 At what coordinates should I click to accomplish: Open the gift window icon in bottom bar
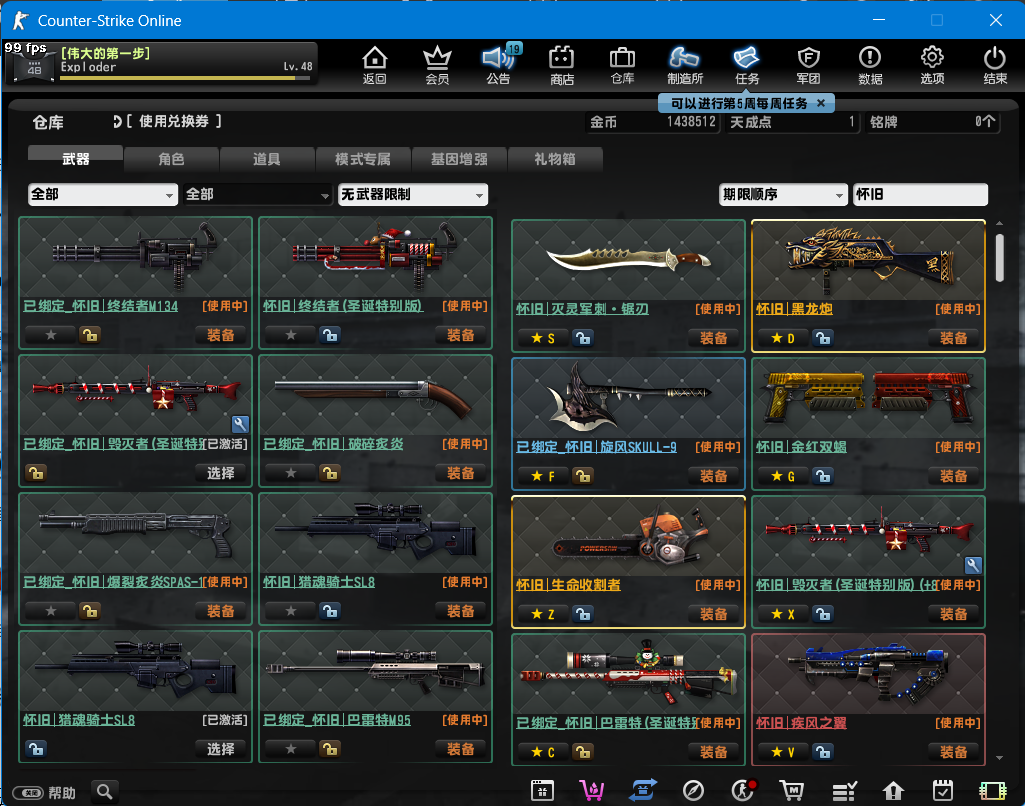coord(543,791)
